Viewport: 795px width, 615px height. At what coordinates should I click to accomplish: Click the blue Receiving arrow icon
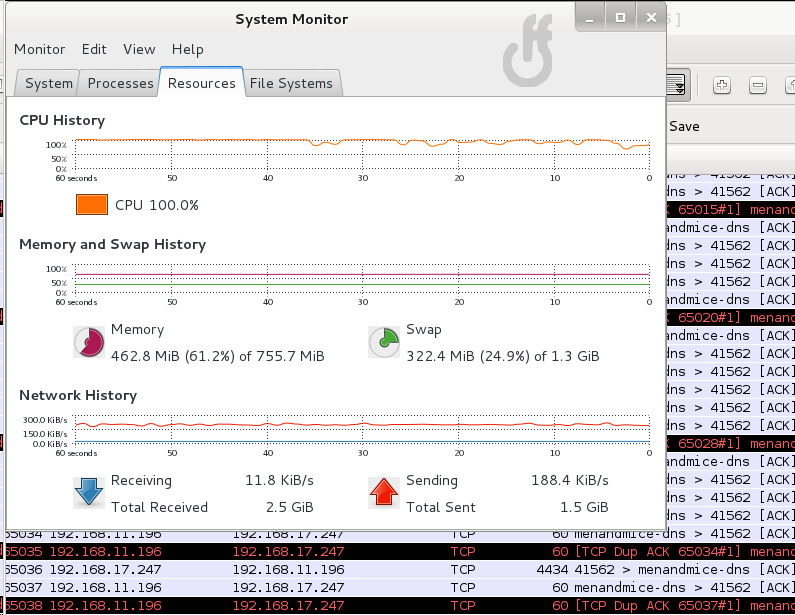(89, 492)
